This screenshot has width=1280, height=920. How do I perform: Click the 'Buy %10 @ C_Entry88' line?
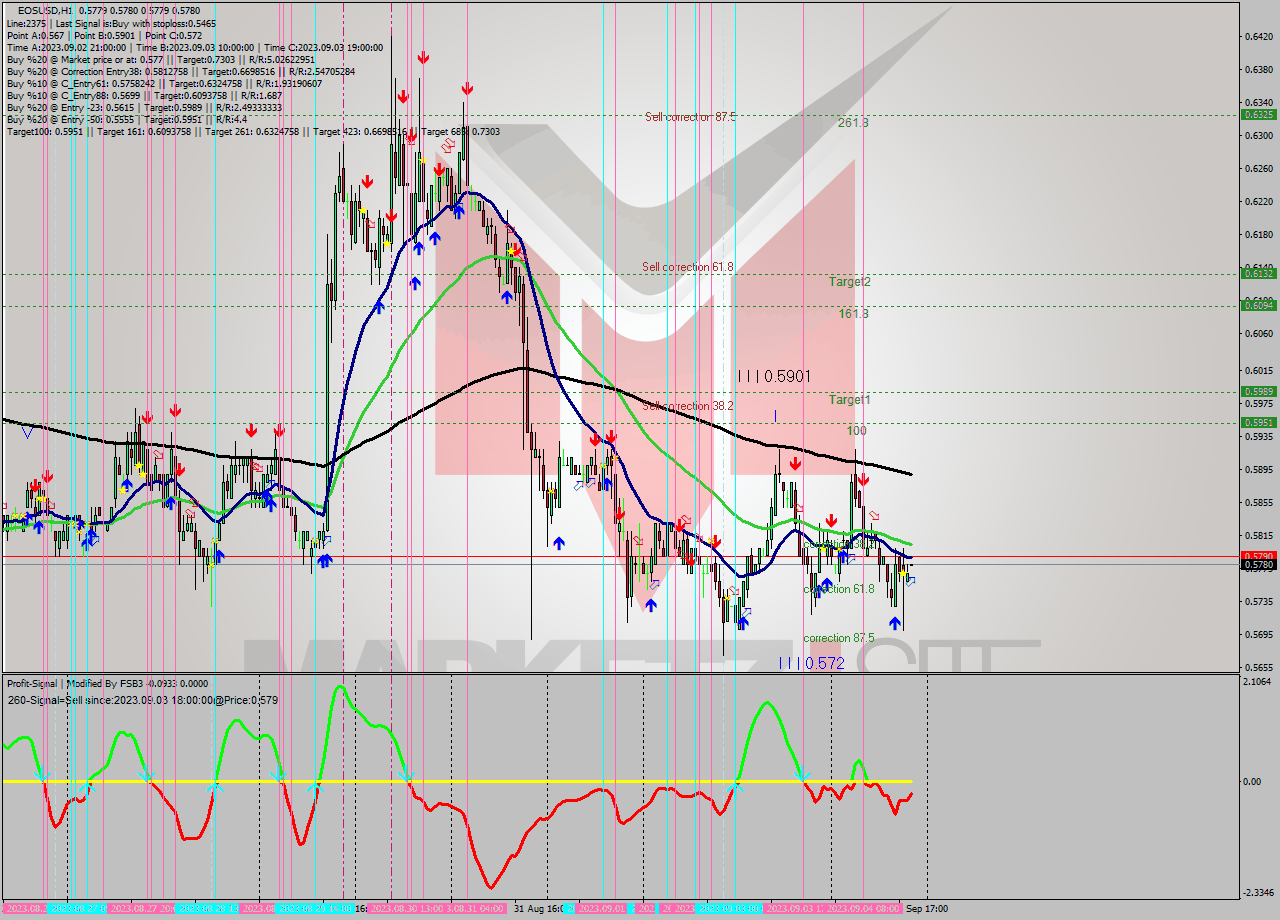point(144,95)
